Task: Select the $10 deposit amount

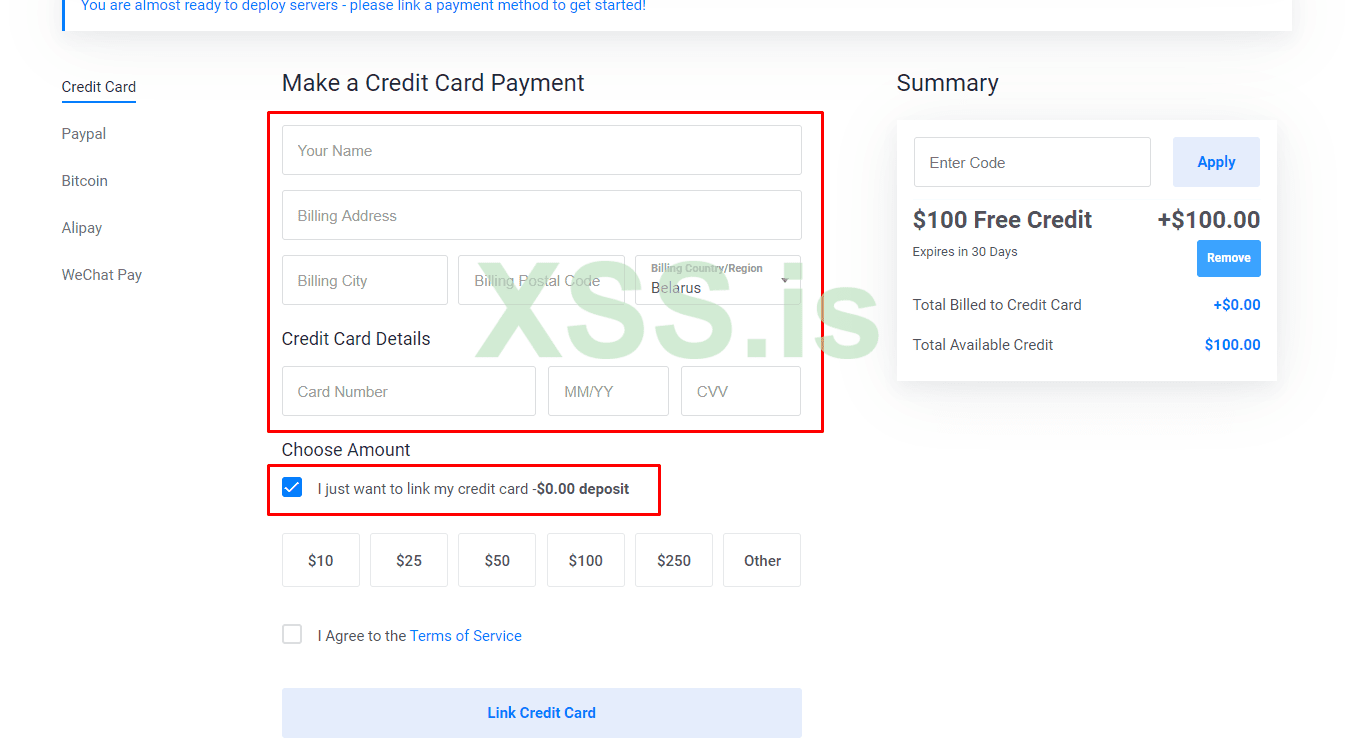Action: [x=321, y=561]
